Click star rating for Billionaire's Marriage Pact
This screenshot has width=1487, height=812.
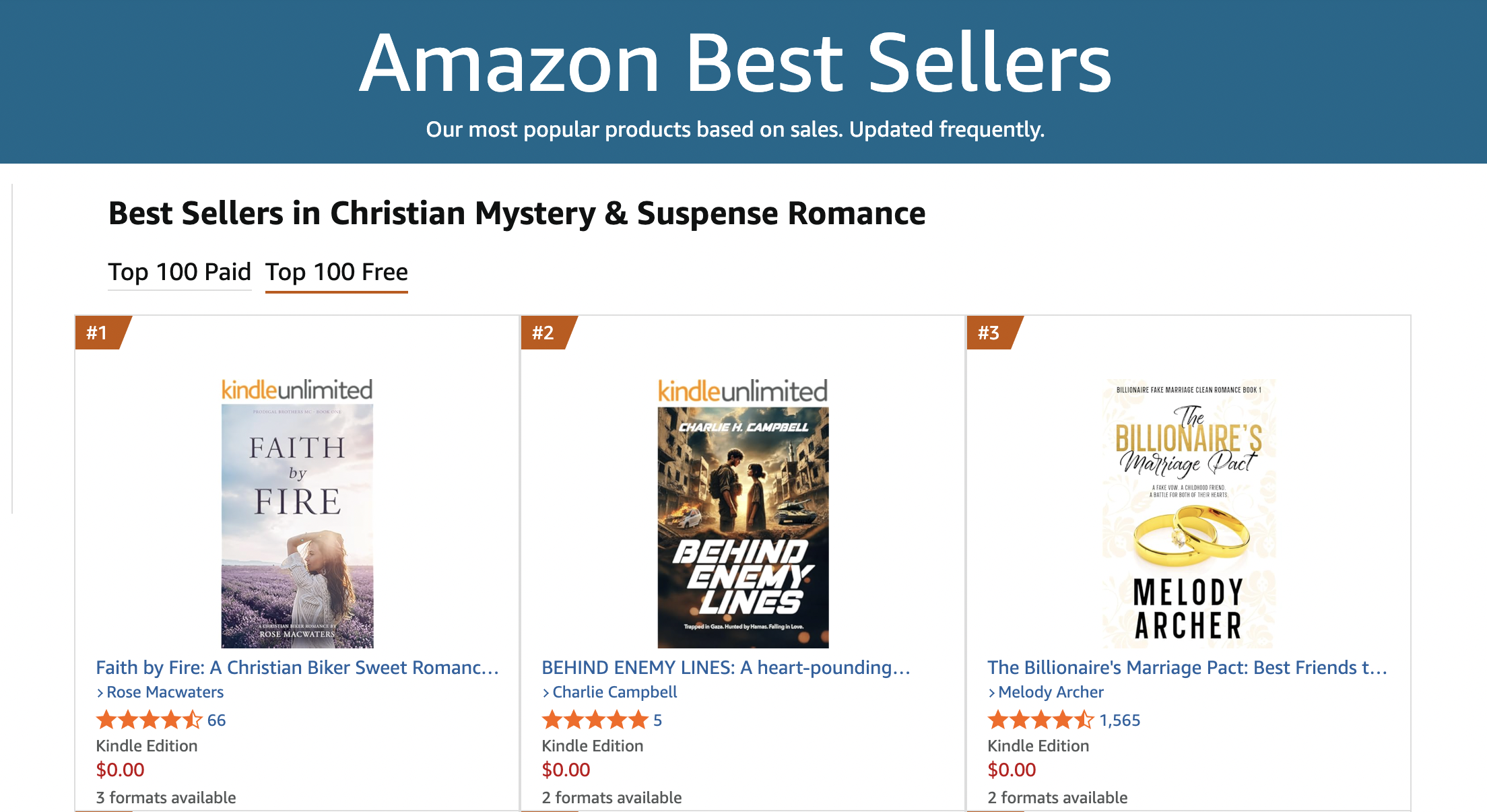click(x=1040, y=720)
